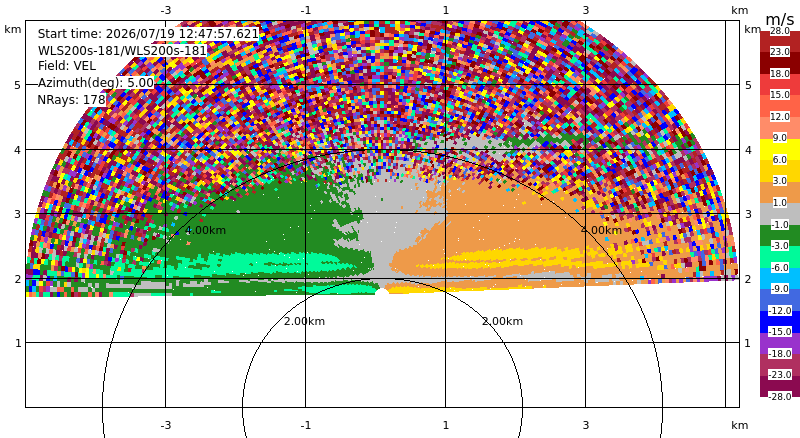Pick the 28.0 m/s dark red swatch
Image resolution: width=800 pixels, height=438 pixels.
tap(780, 42)
